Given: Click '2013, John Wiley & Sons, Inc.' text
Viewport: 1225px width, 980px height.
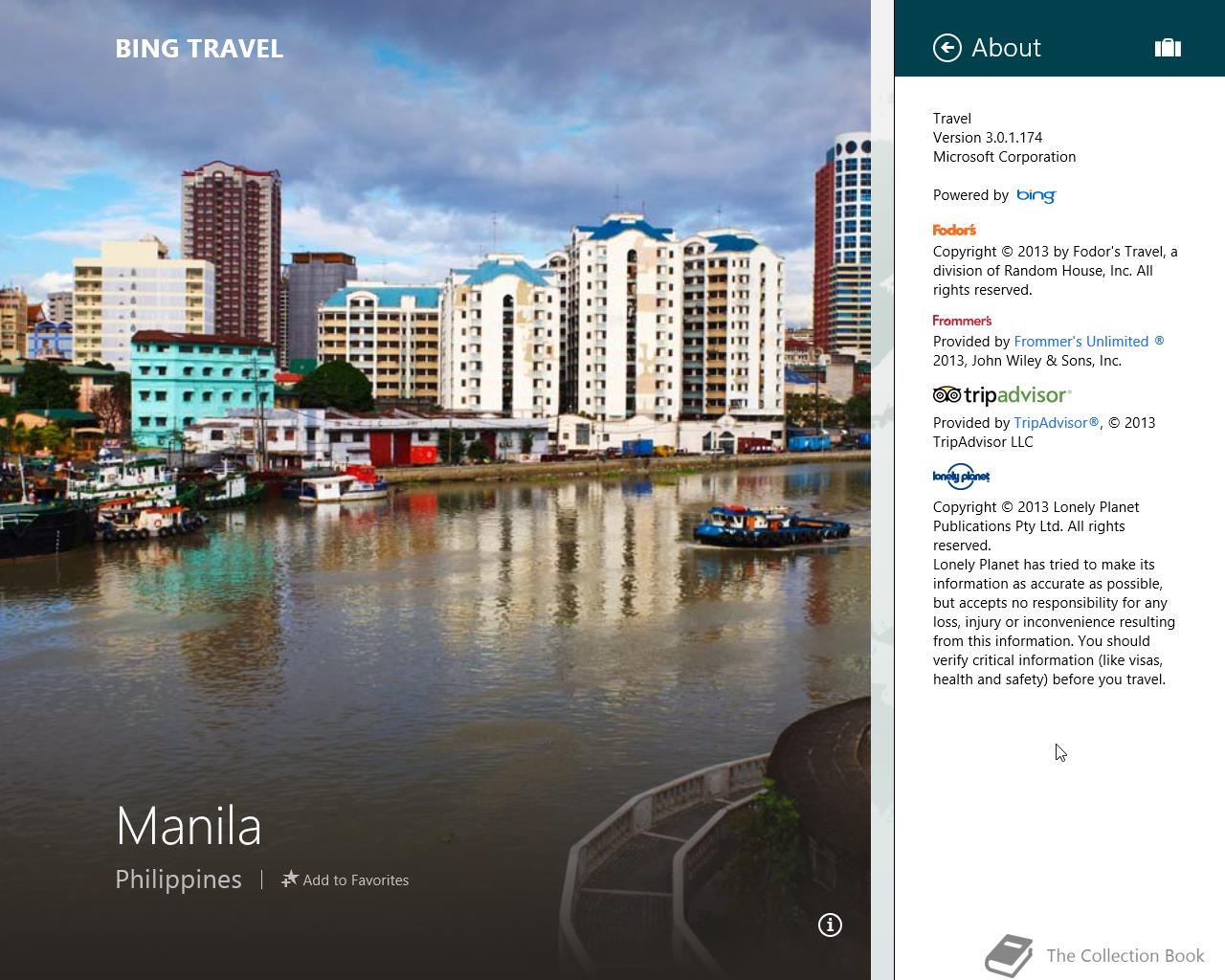Looking at the screenshot, I should [1027, 361].
